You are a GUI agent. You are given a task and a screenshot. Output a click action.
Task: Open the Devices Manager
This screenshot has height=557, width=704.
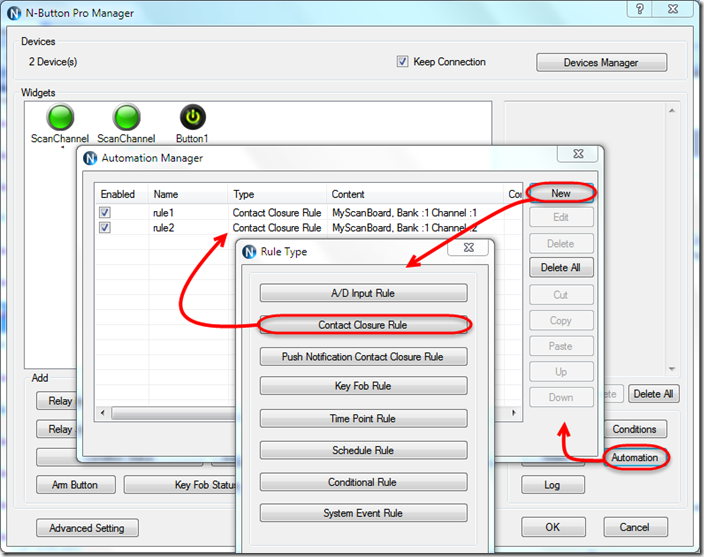[x=601, y=62]
